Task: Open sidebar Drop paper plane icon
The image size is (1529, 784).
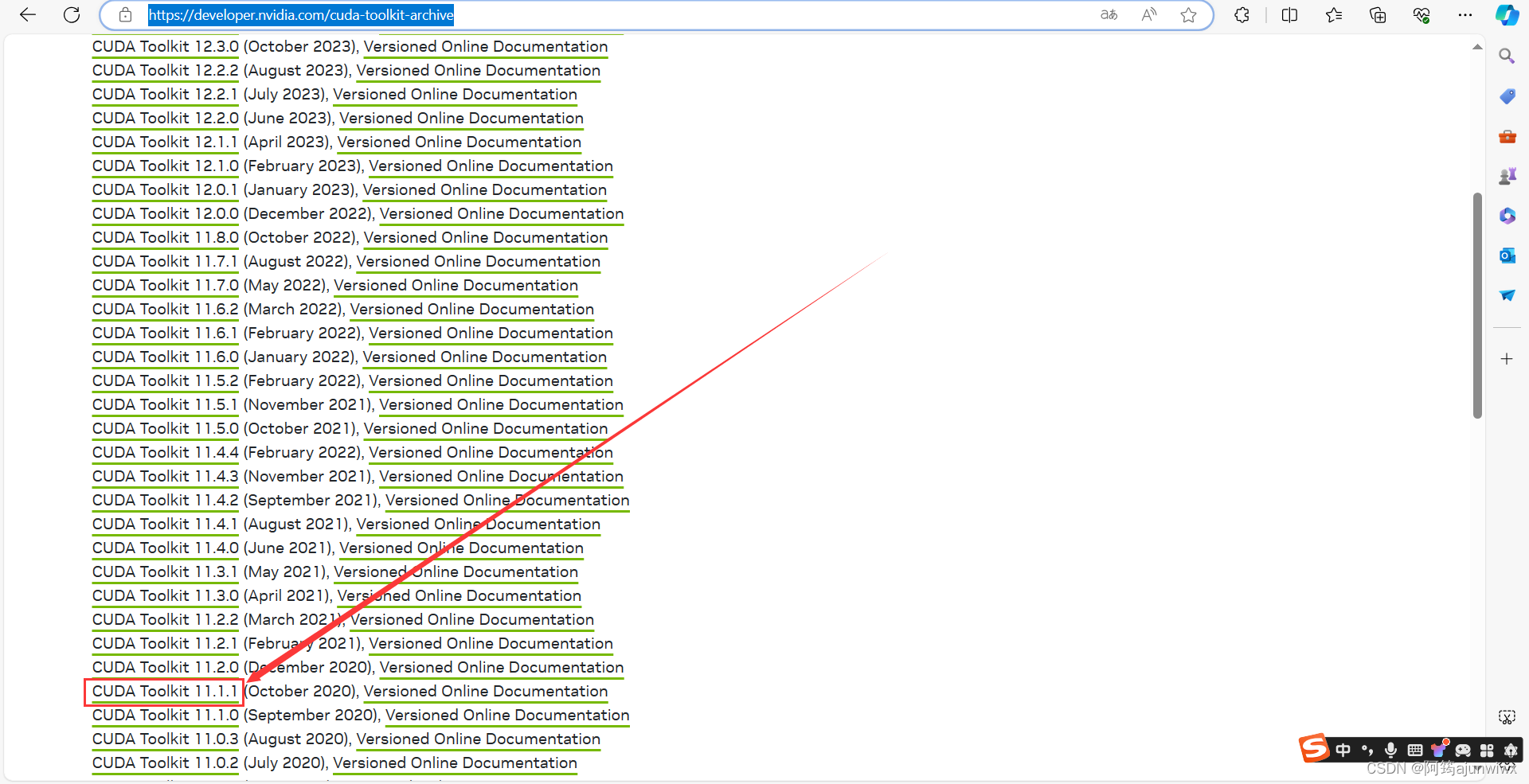Action: (x=1507, y=295)
